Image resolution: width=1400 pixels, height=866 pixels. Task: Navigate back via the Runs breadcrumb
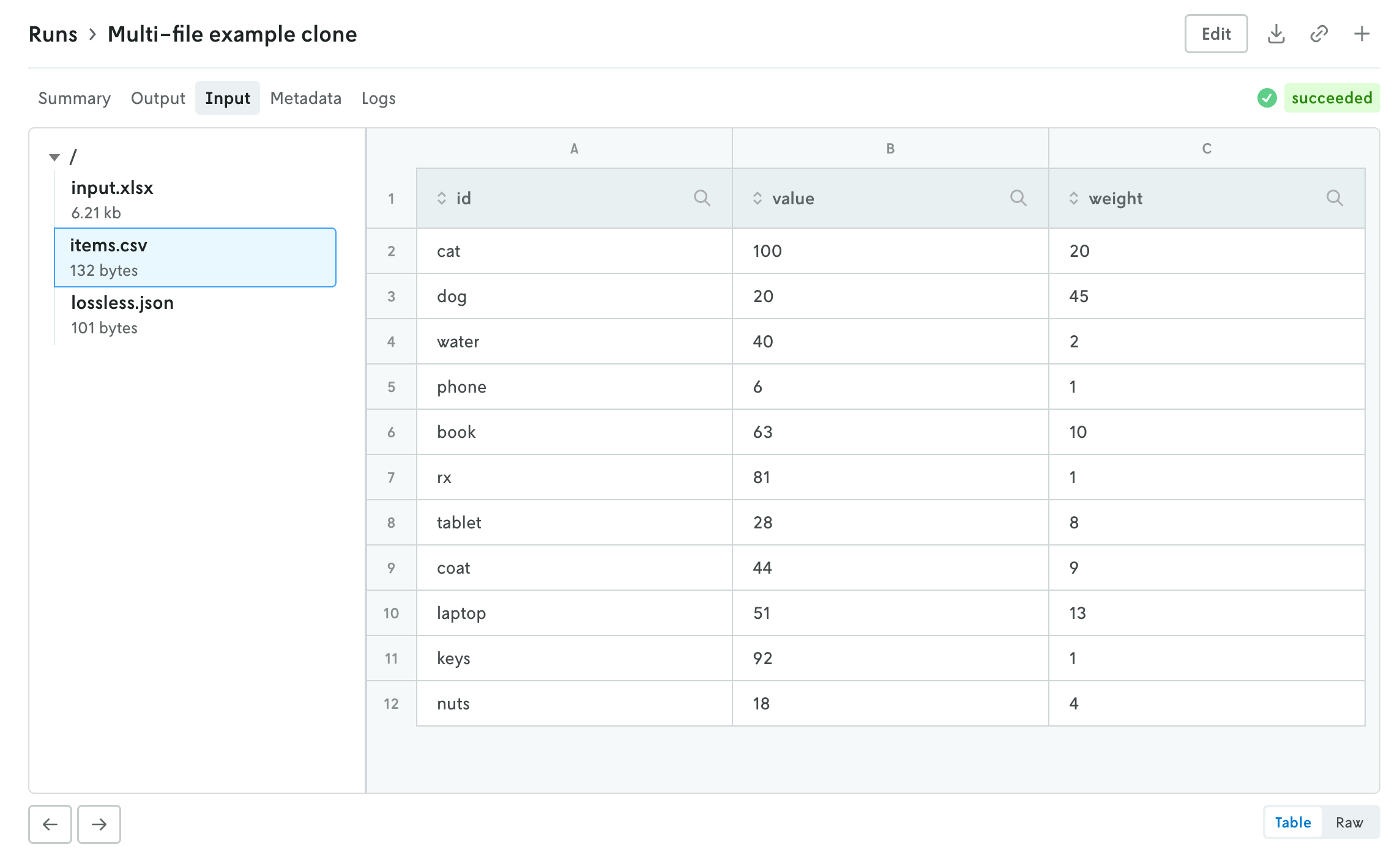click(54, 34)
